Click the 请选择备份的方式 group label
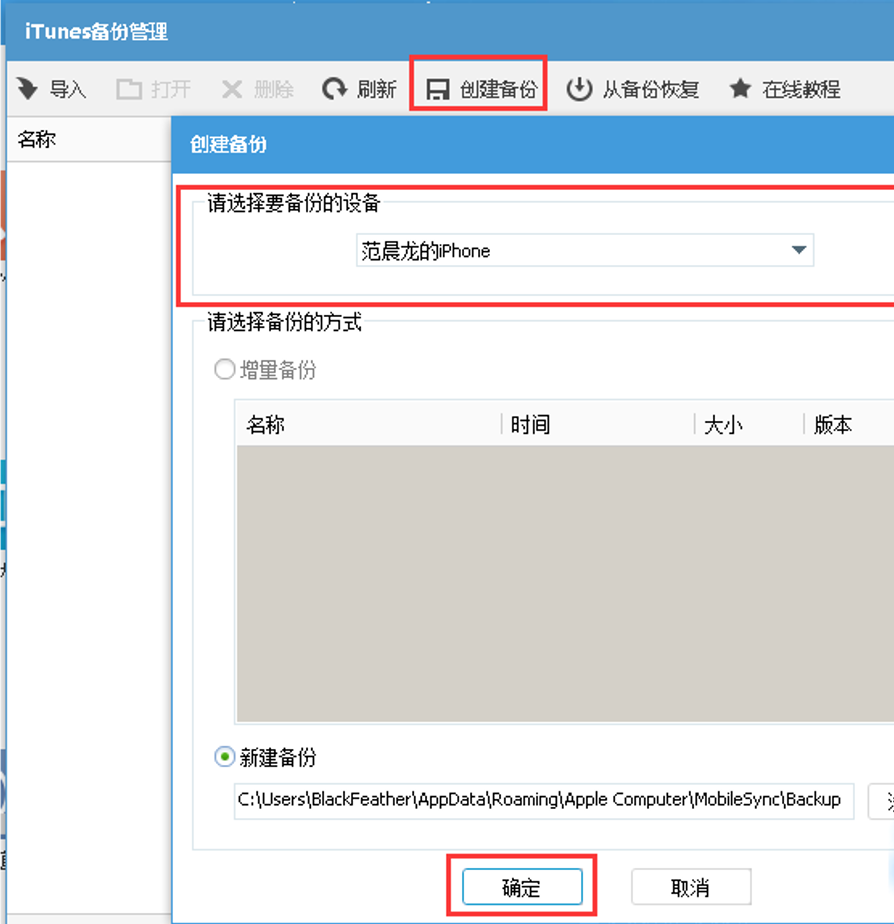 tap(284, 322)
